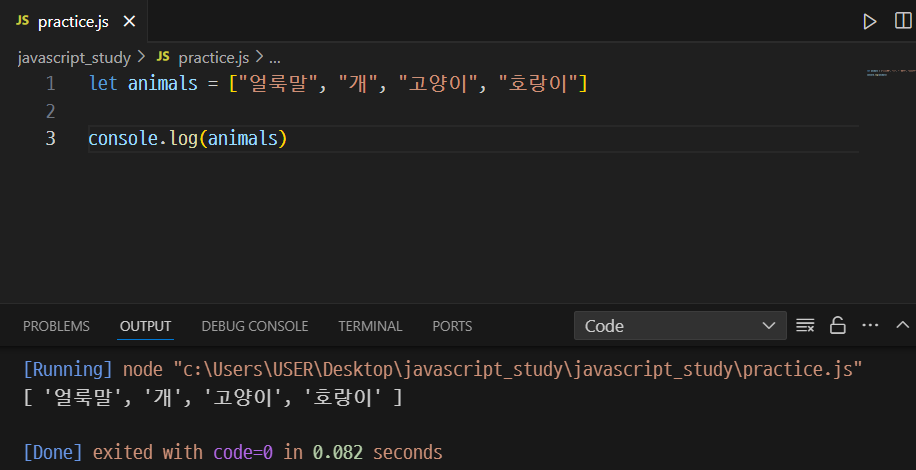916x470 pixels.
Task: Open the breadcrumb ellipsis symbol list
Action: (275, 58)
